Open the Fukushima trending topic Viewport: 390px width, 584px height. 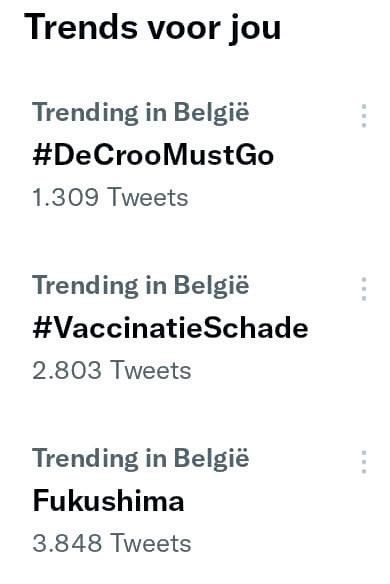(108, 501)
